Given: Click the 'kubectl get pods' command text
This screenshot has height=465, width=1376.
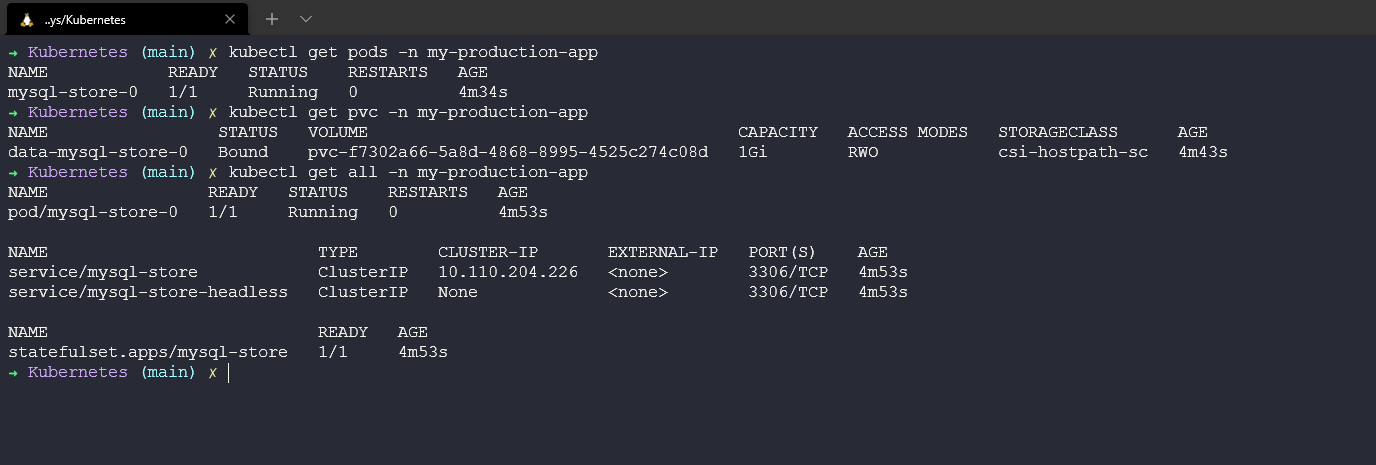Looking at the screenshot, I should (x=412, y=52).
